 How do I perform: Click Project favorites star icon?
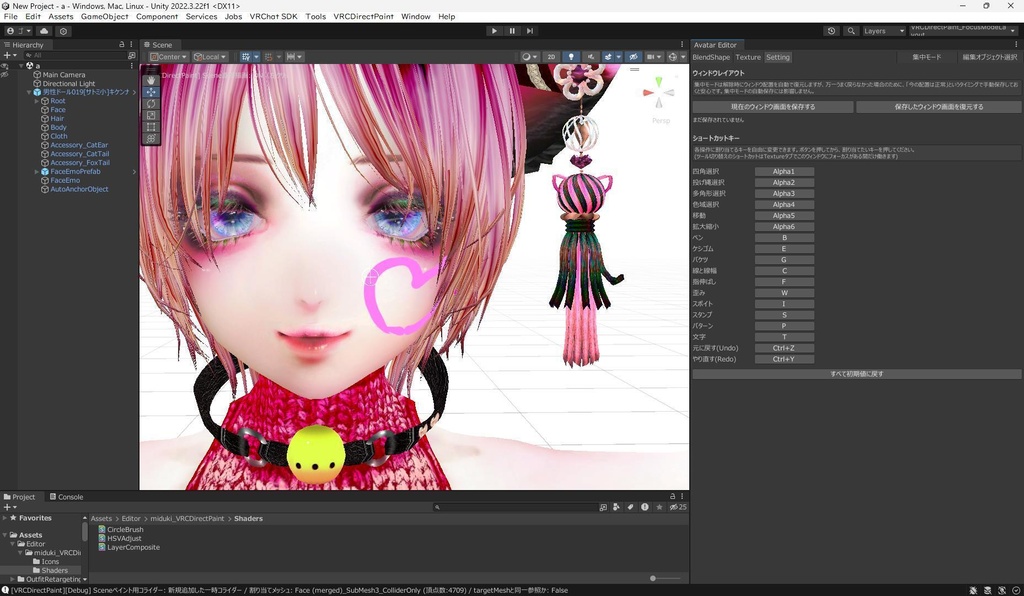pyautogui.click(x=659, y=507)
